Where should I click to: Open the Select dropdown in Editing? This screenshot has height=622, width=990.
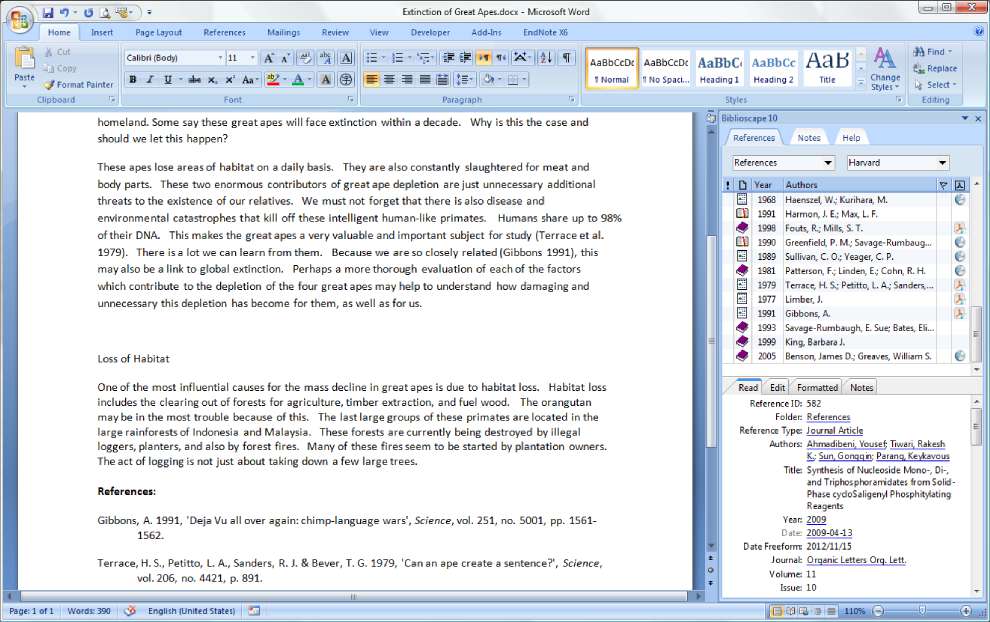coord(935,85)
